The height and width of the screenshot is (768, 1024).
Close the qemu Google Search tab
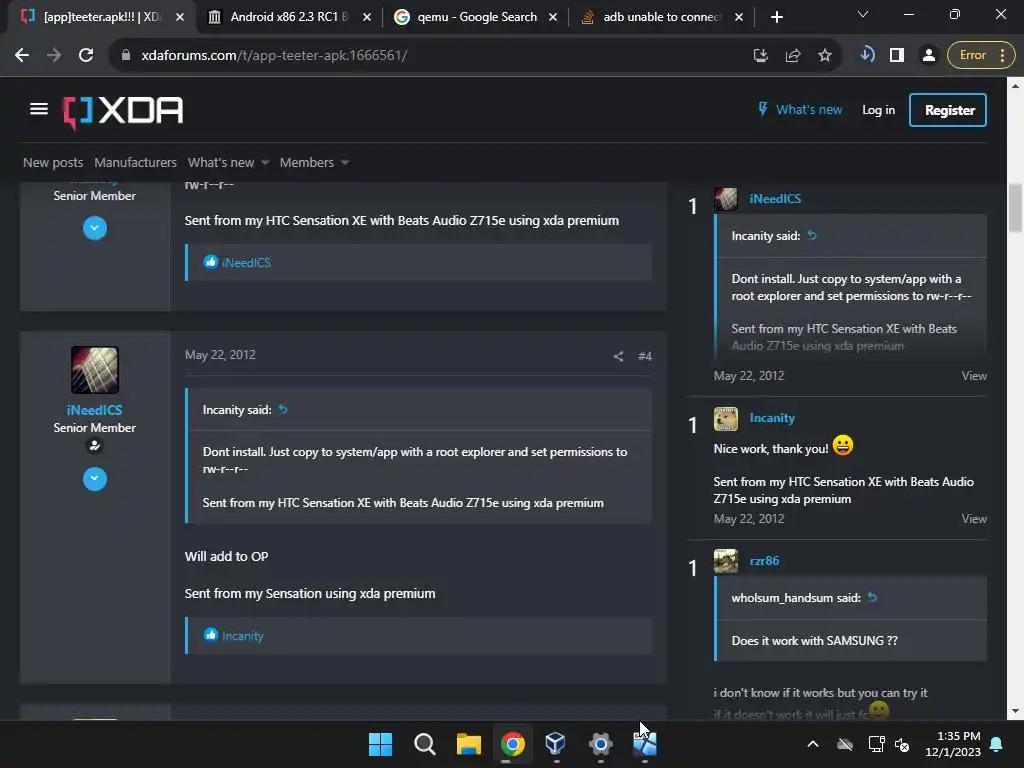click(553, 17)
